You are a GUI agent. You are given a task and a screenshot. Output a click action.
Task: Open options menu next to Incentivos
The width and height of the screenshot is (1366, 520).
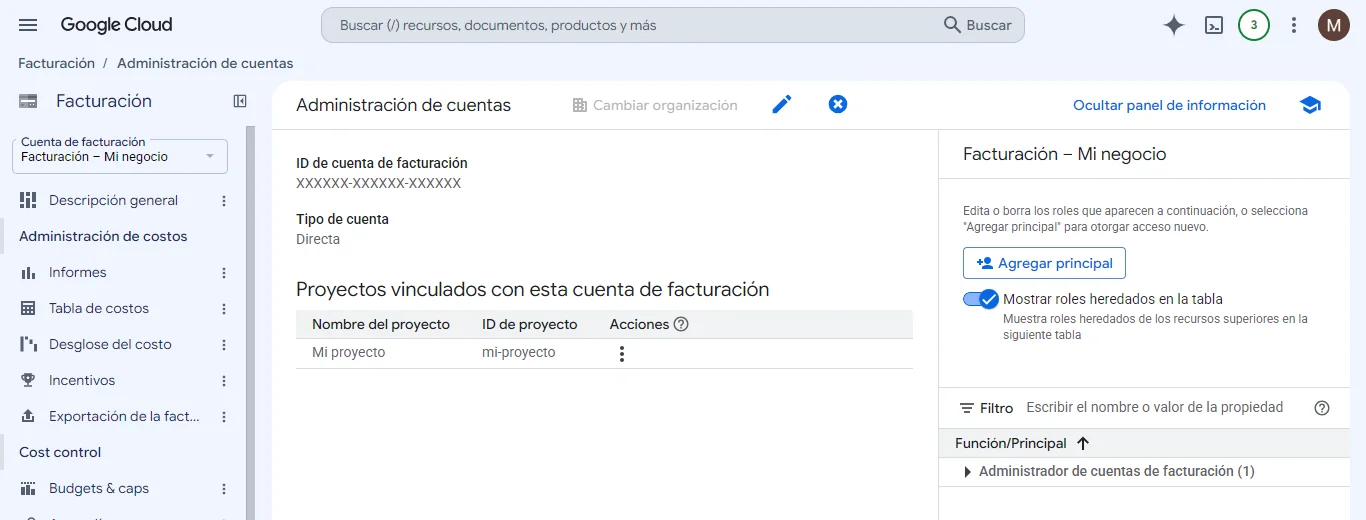224,381
